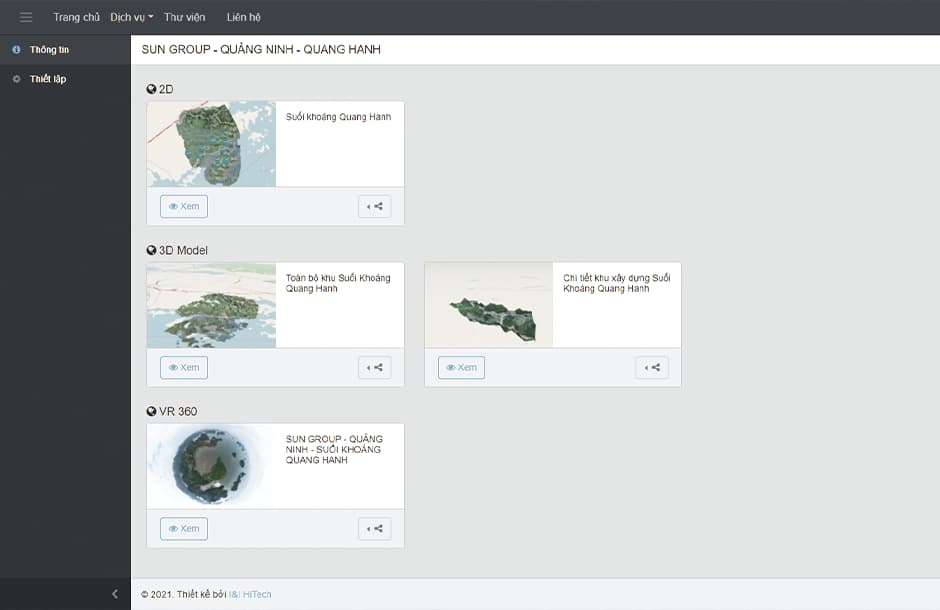This screenshot has height=610, width=940.
Task: Share the SUN GROUP VR 360 panorama
Action: point(375,529)
